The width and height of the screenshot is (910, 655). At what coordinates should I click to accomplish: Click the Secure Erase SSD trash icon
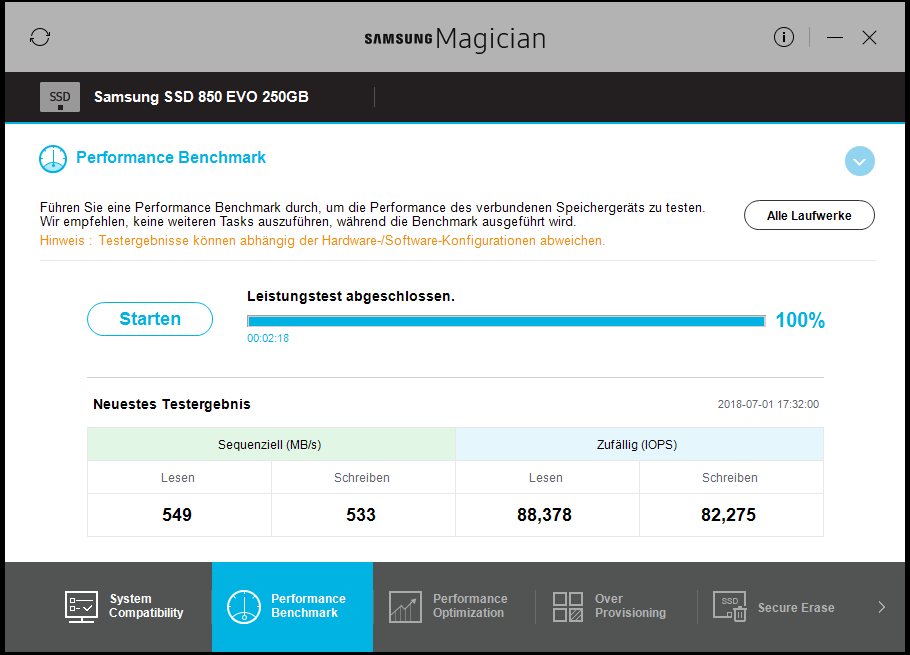point(730,607)
